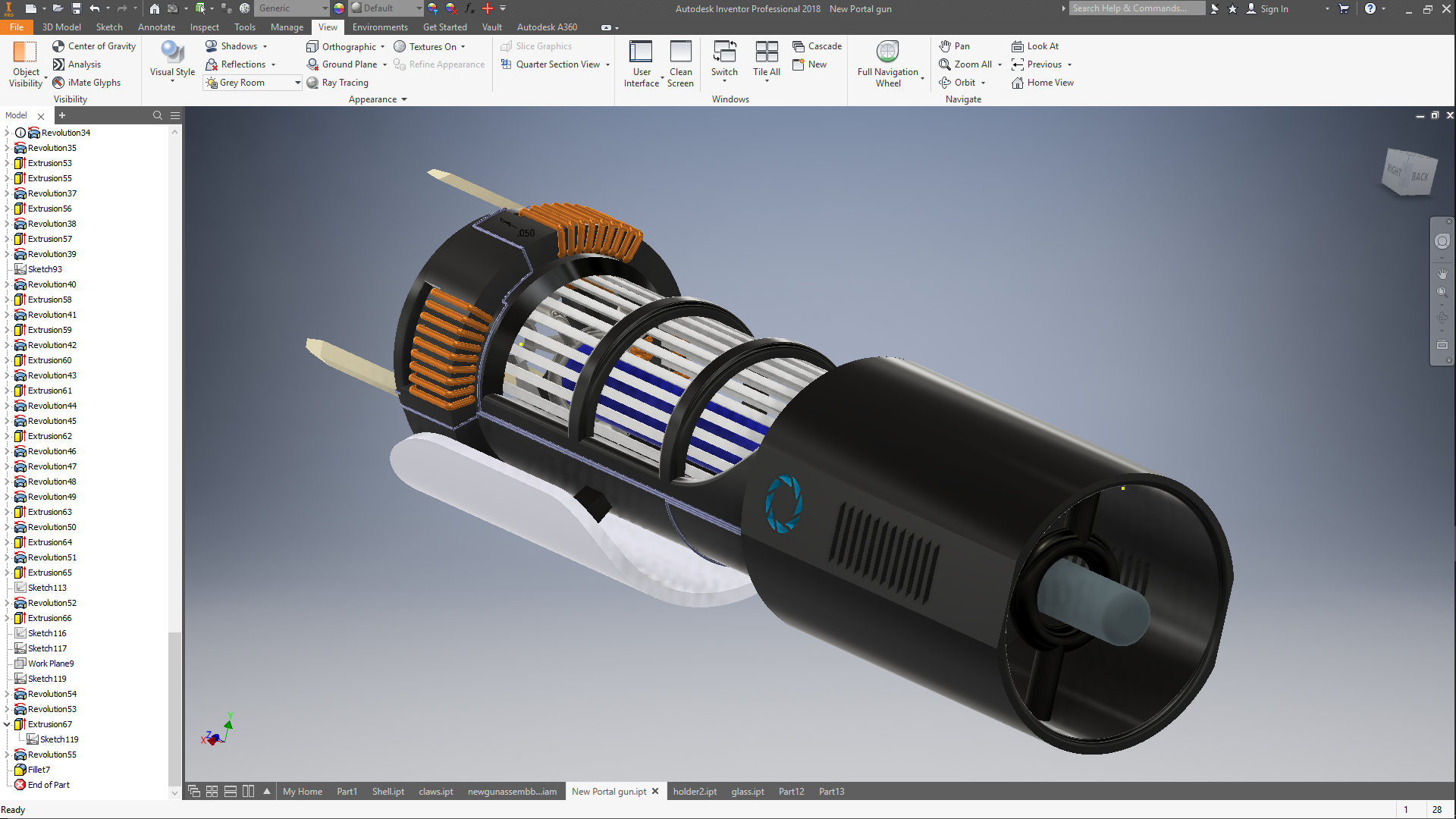
Task: Open the User Interface options
Action: [x=642, y=64]
